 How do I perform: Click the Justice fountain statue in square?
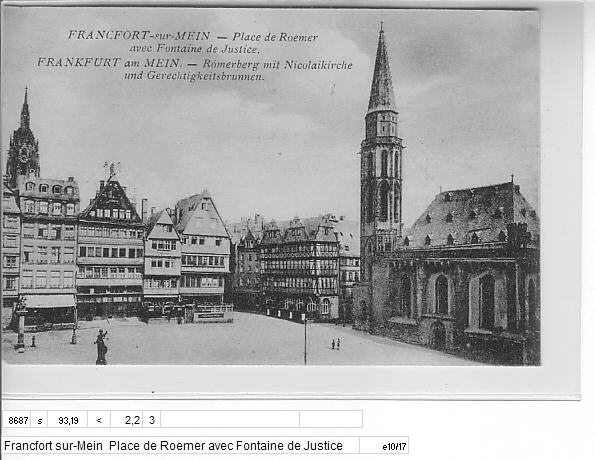click(101, 347)
